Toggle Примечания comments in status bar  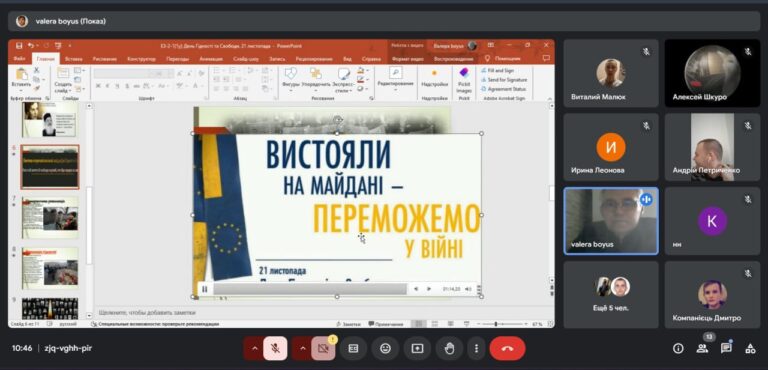coord(386,324)
